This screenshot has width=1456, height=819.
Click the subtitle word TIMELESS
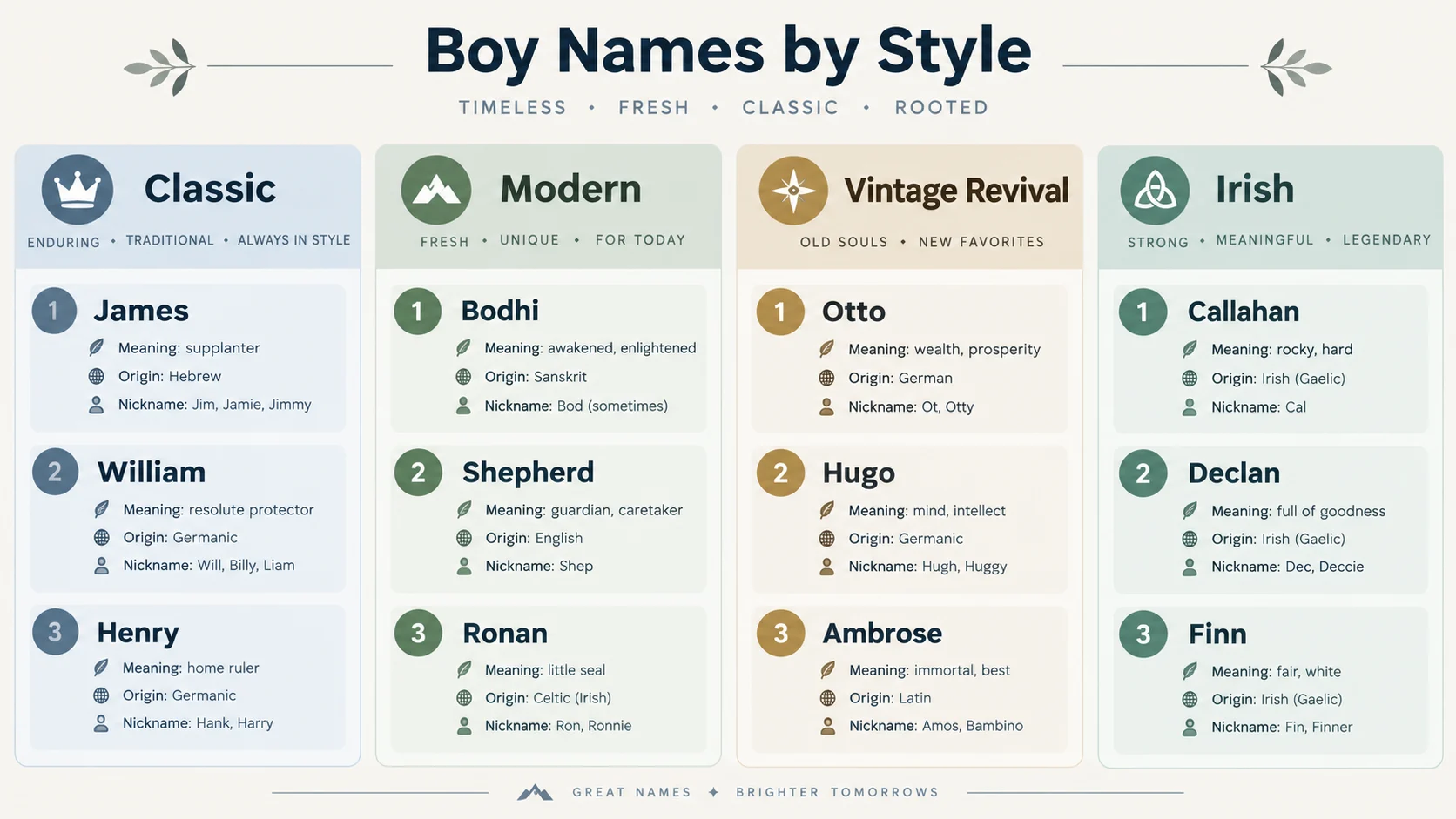[513, 108]
